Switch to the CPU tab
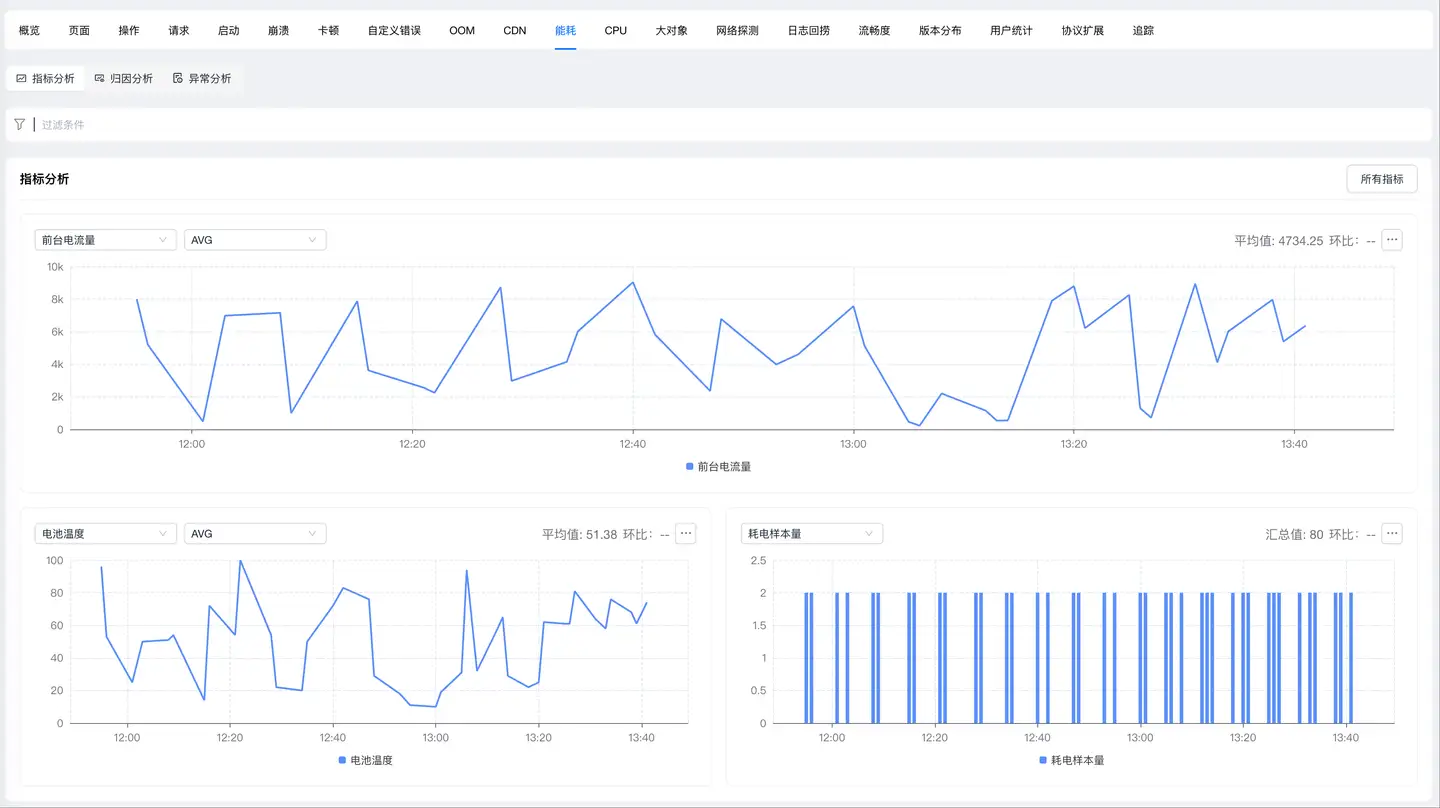The image size is (1440, 808). coord(616,31)
